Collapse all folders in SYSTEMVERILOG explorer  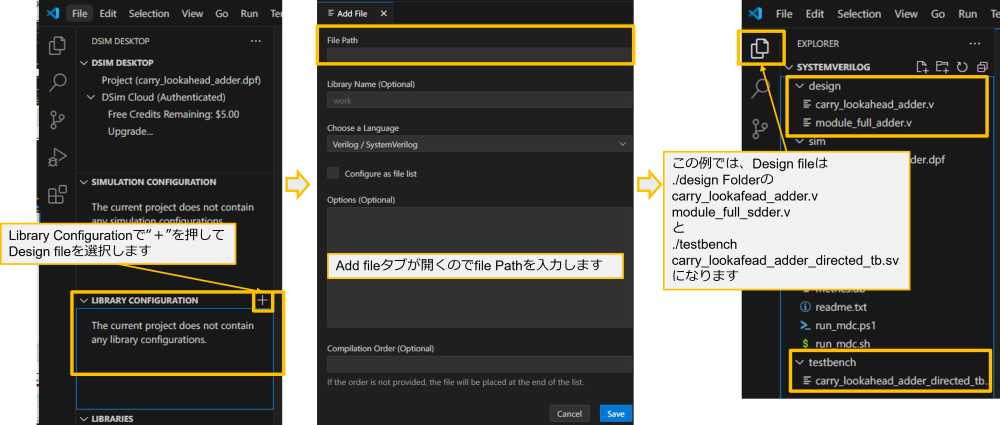click(x=982, y=67)
